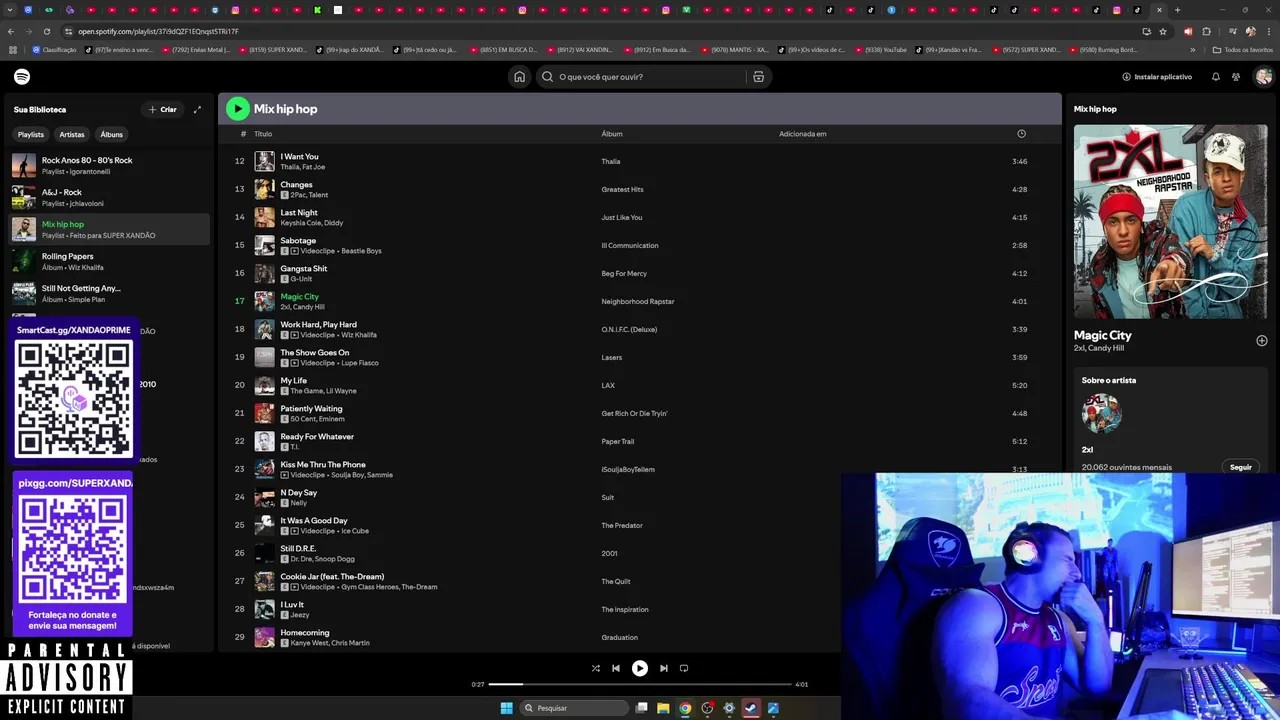Screen dimensions: 1280x720
Task: Open the 2xl artist avatar in Sobre o artista
Action: point(1101,413)
